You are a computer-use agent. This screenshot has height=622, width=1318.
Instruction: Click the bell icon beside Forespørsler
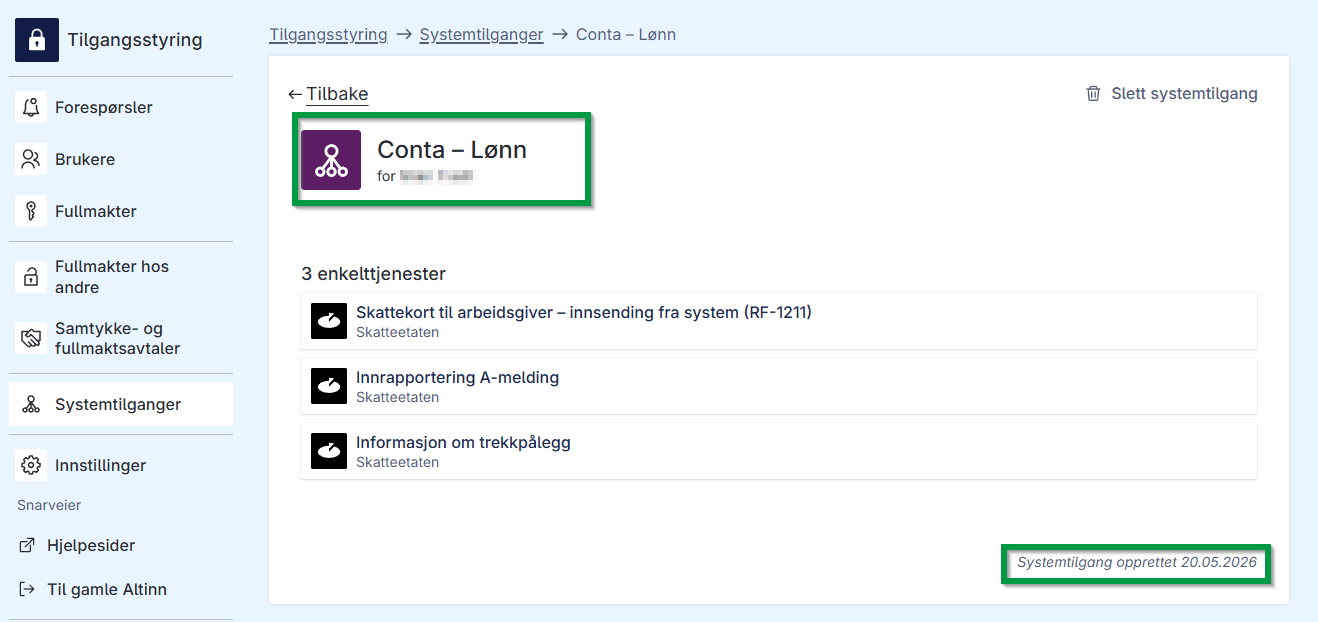31,107
